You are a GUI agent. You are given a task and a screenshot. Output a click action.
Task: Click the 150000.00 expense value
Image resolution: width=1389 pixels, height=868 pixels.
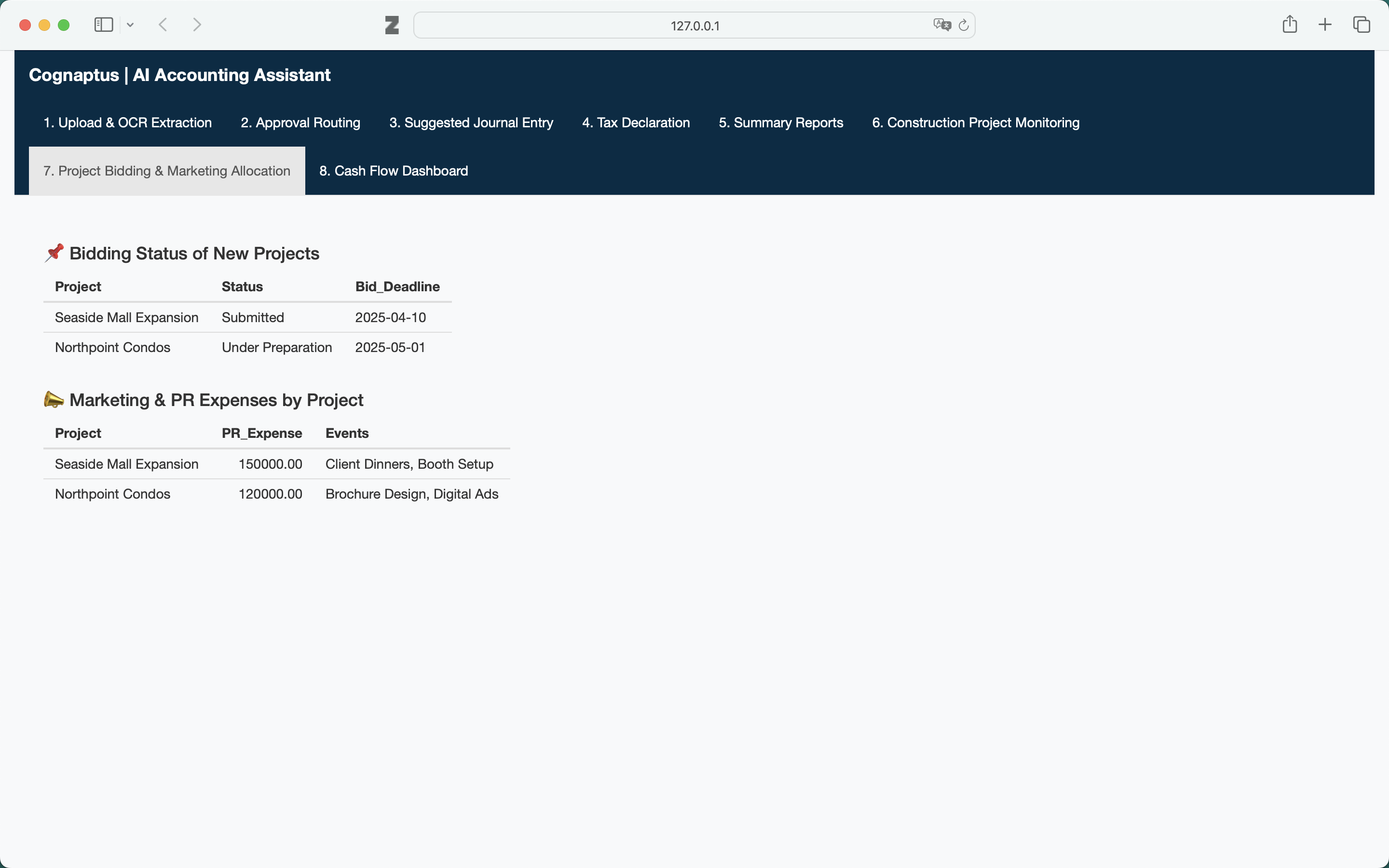271,464
